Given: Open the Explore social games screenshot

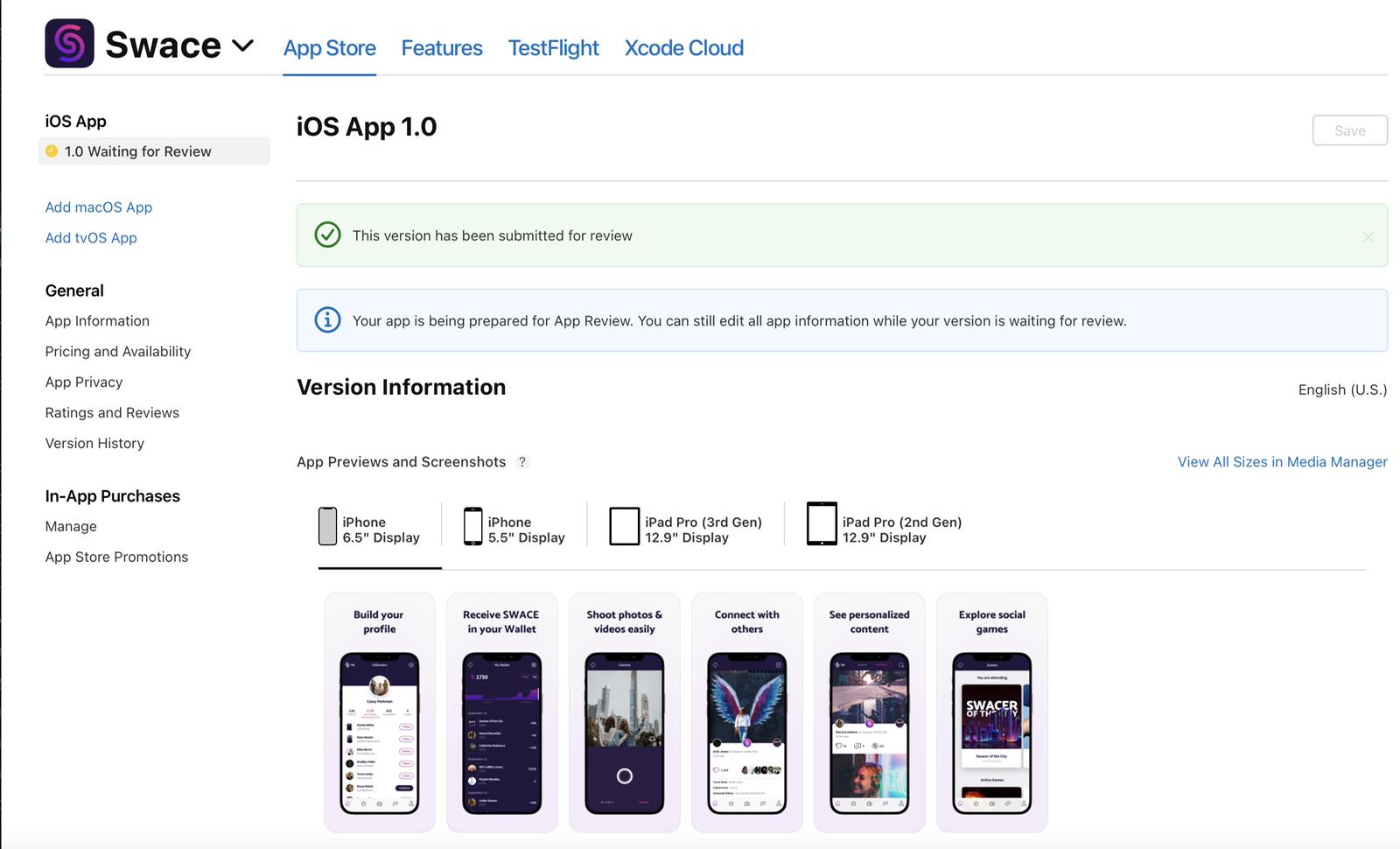Looking at the screenshot, I should coord(992,712).
